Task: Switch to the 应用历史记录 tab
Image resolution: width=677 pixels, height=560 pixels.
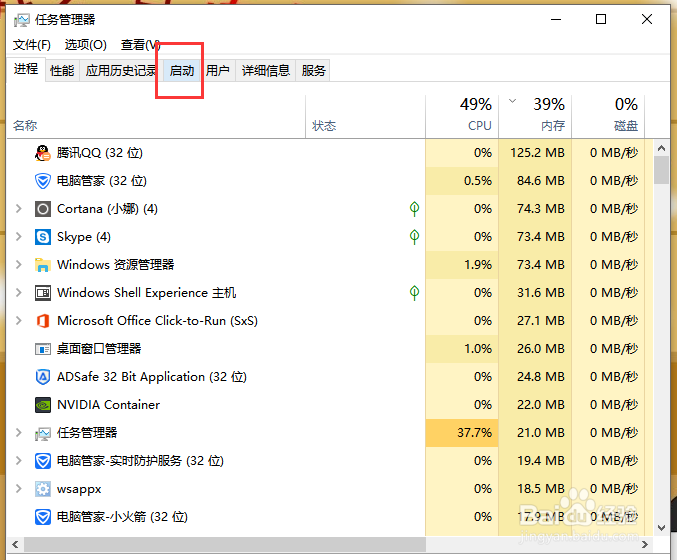Action: 121,70
